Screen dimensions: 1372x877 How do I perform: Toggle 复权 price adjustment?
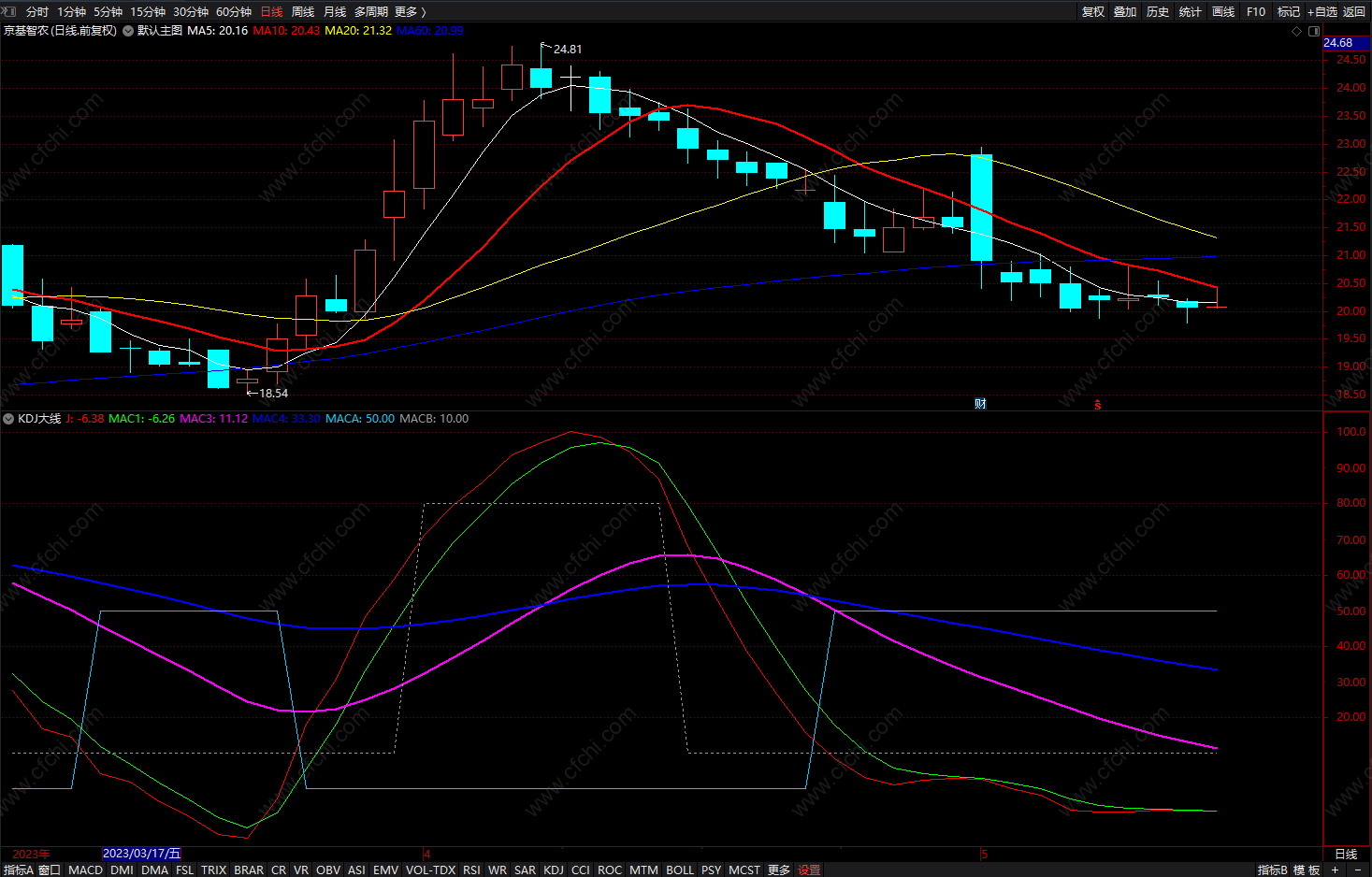(1092, 11)
